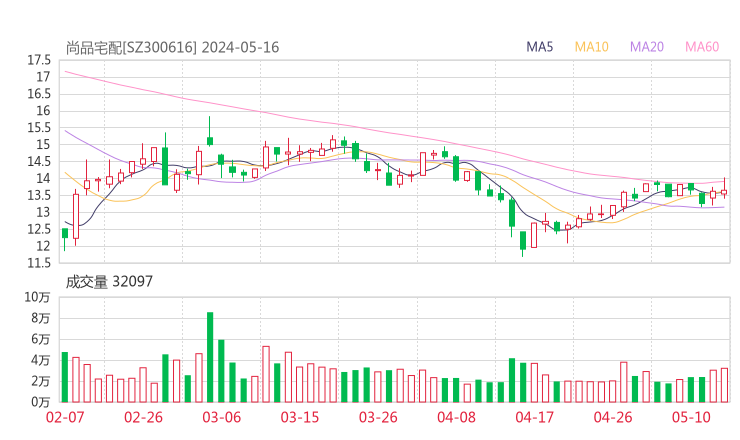Click the tallest green volume bar

click(210, 357)
